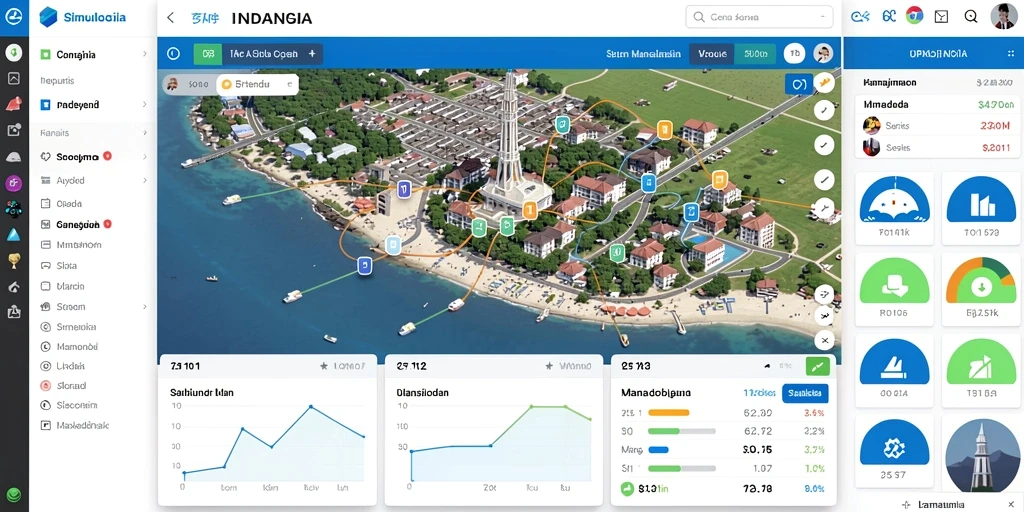The height and width of the screenshot is (512, 1024).
Task: Close the map tool stack with the X button
Action: coord(825,340)
